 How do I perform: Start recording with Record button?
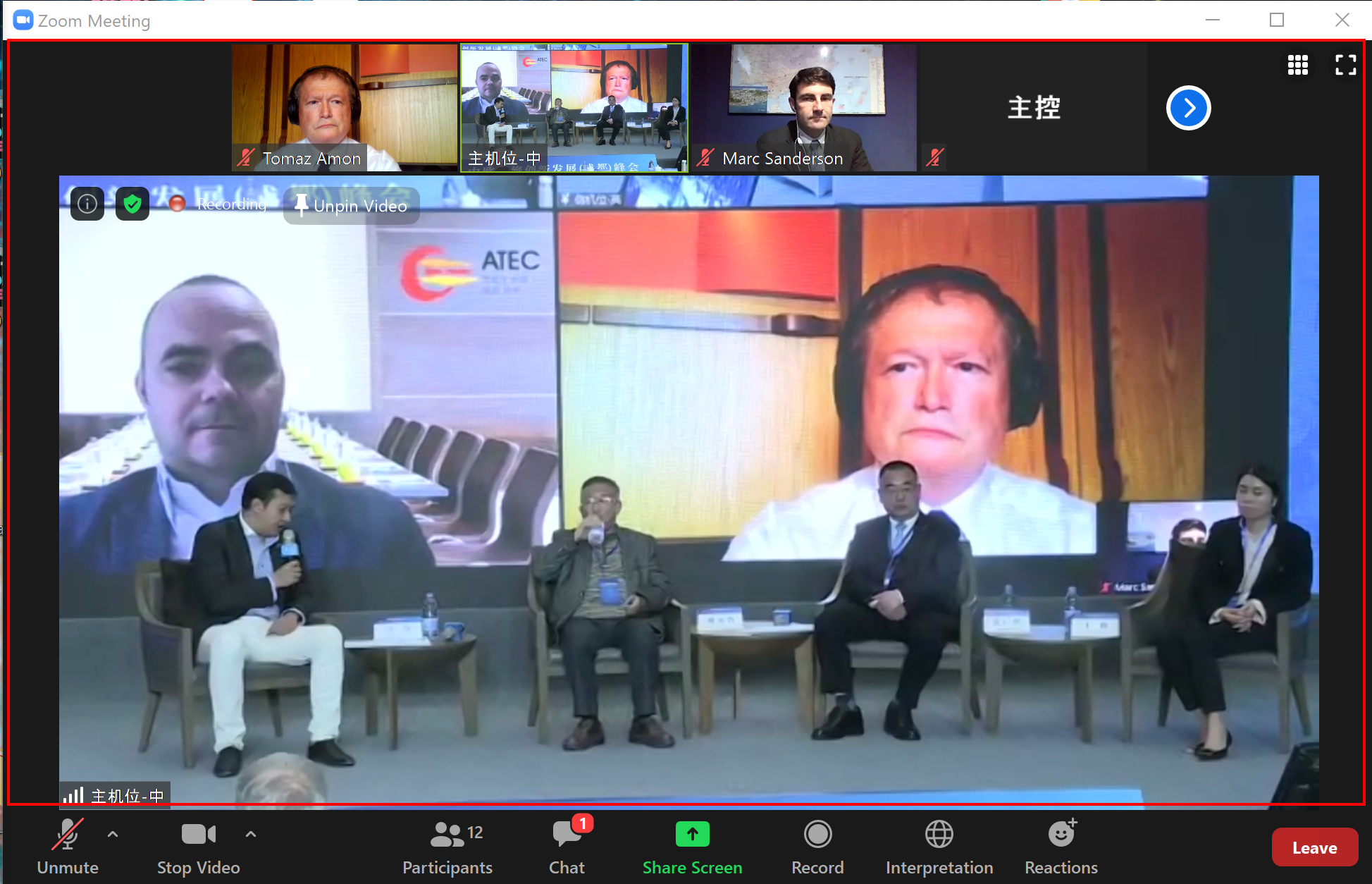[817, 847]
